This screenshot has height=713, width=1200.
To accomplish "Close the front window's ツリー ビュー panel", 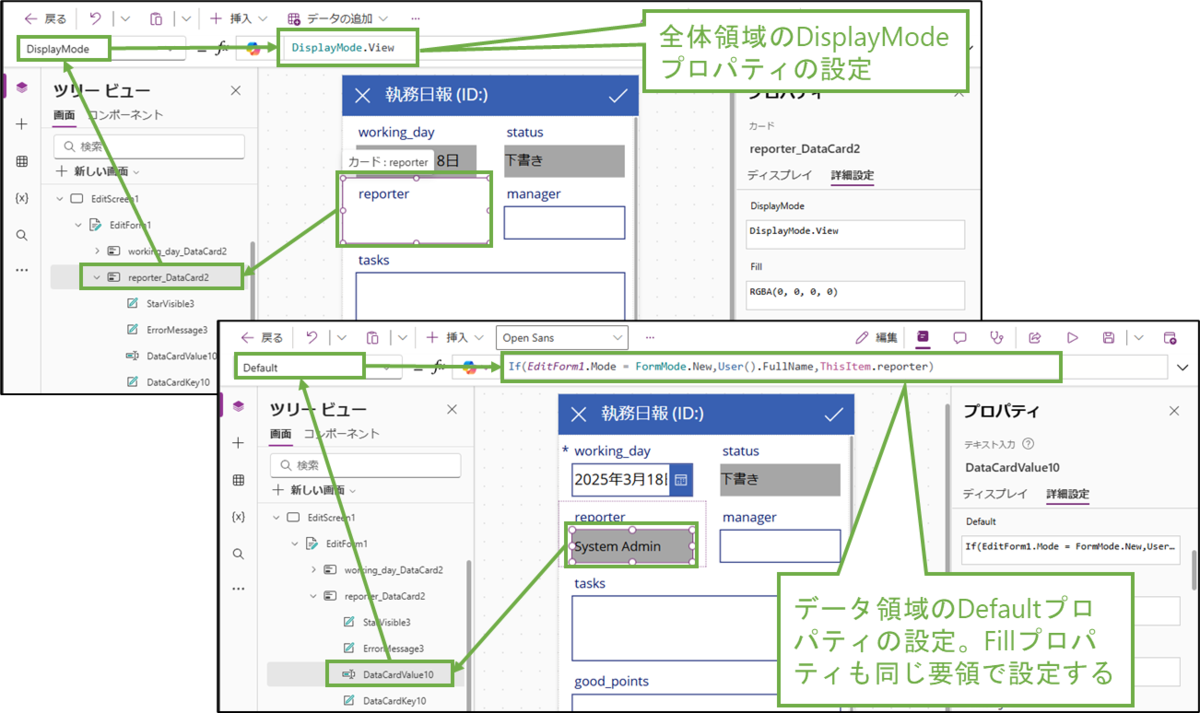I will [452, 409].
